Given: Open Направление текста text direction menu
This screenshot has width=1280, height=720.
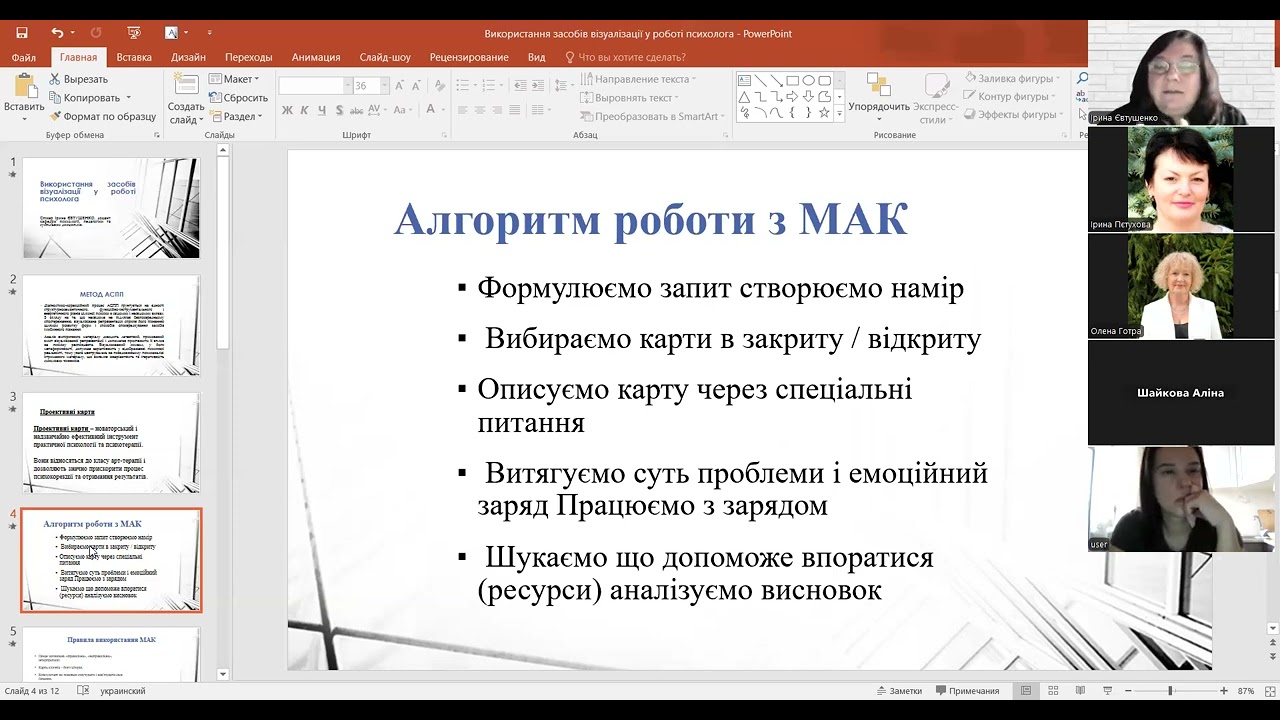Looking at the screenshot, I should coord(639,79).
